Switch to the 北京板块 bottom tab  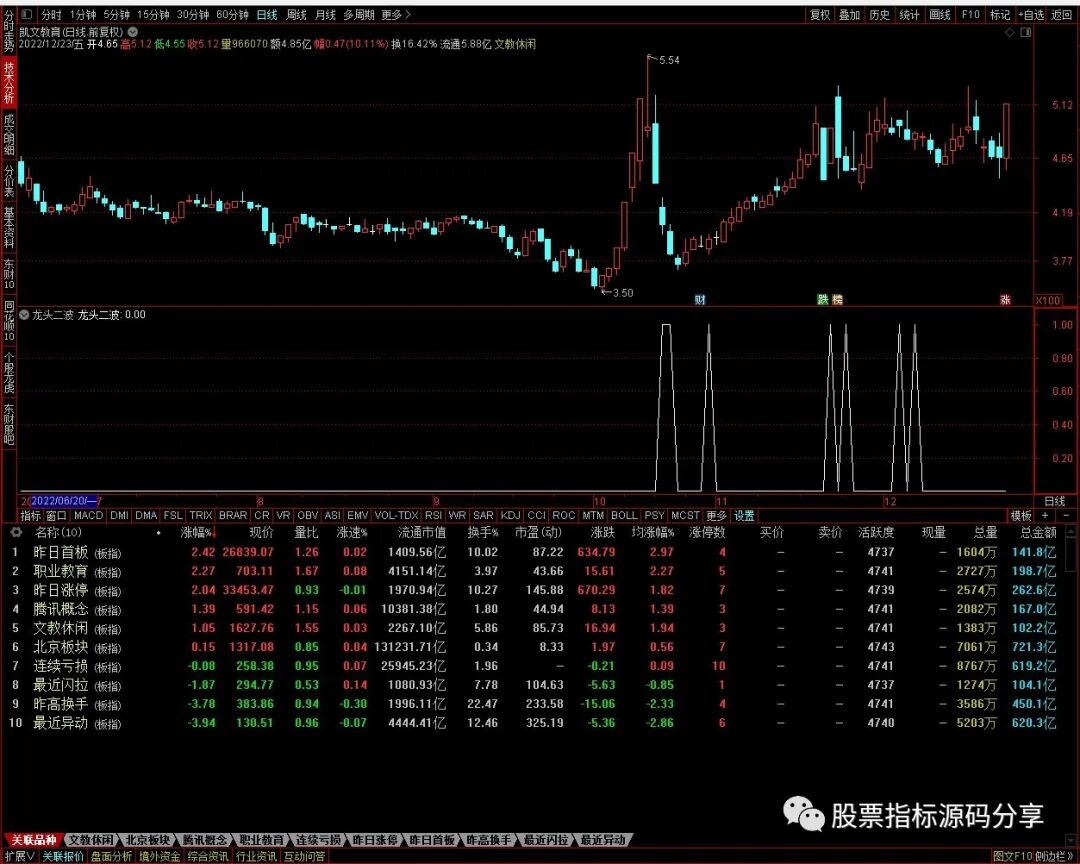pos(147,840)
